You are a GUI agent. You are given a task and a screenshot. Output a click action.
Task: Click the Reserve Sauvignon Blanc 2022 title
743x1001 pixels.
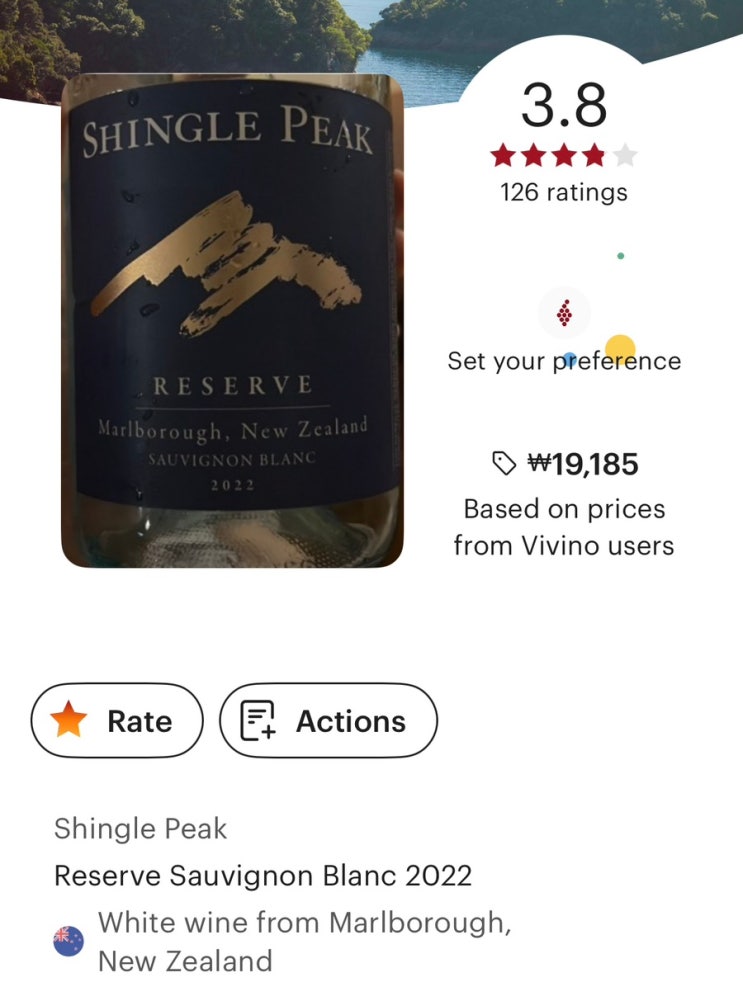tap(263, 876)
